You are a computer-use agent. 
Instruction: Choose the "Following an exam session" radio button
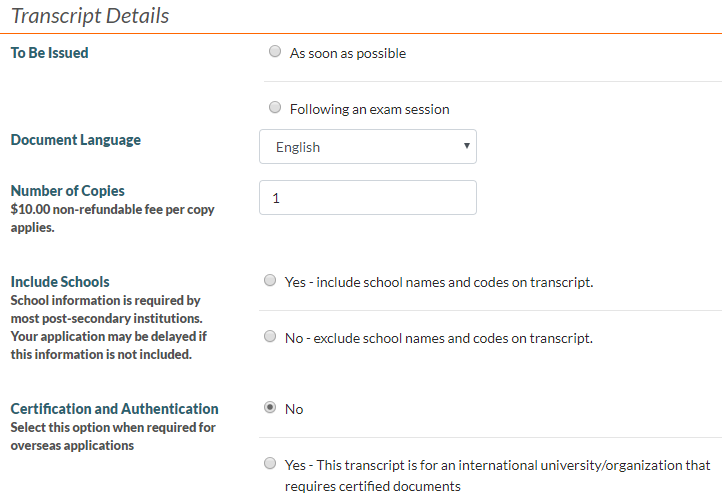(275, 108)
